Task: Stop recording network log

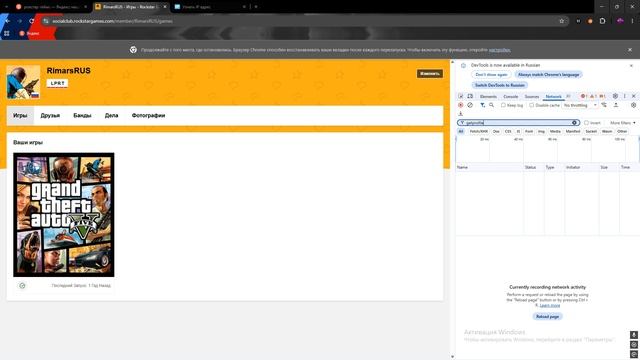Action: click(461, 105)
